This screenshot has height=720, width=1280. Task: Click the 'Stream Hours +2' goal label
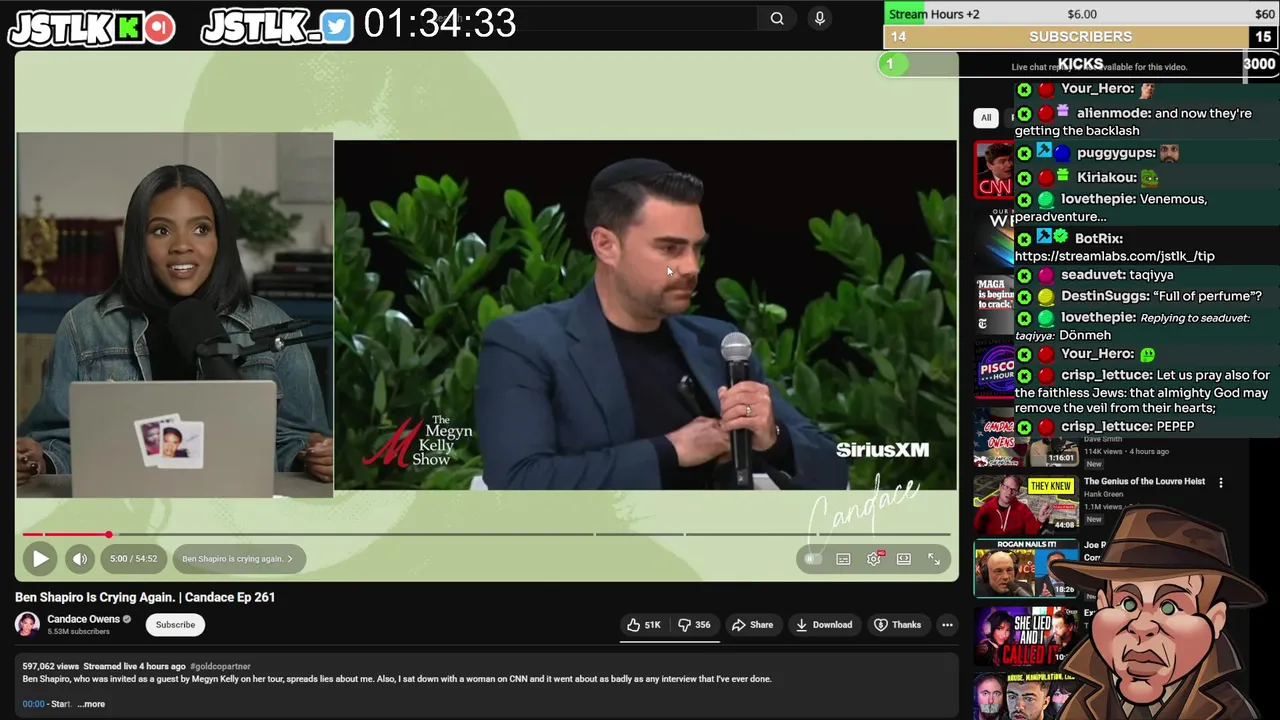coord(934,14)
